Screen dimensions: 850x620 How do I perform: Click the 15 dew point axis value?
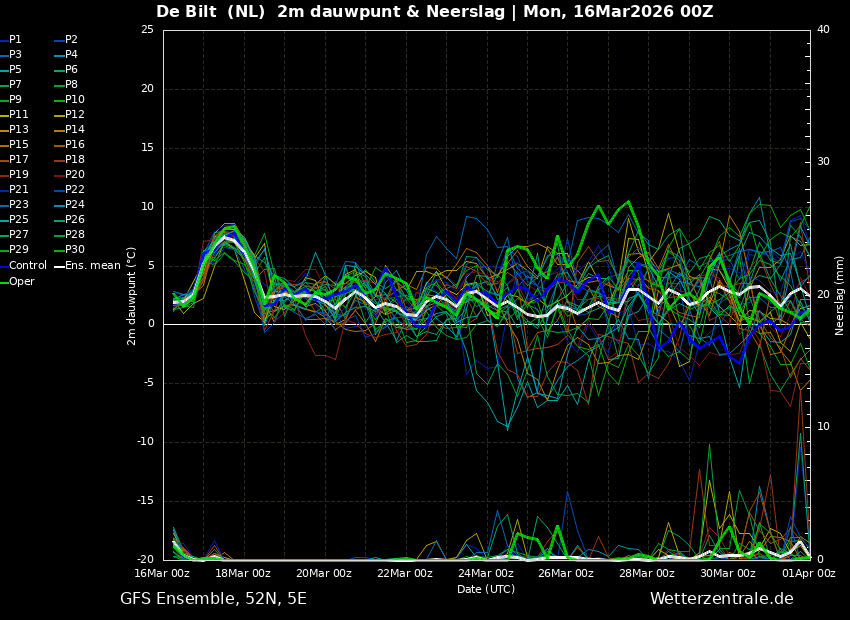(147, 147)
